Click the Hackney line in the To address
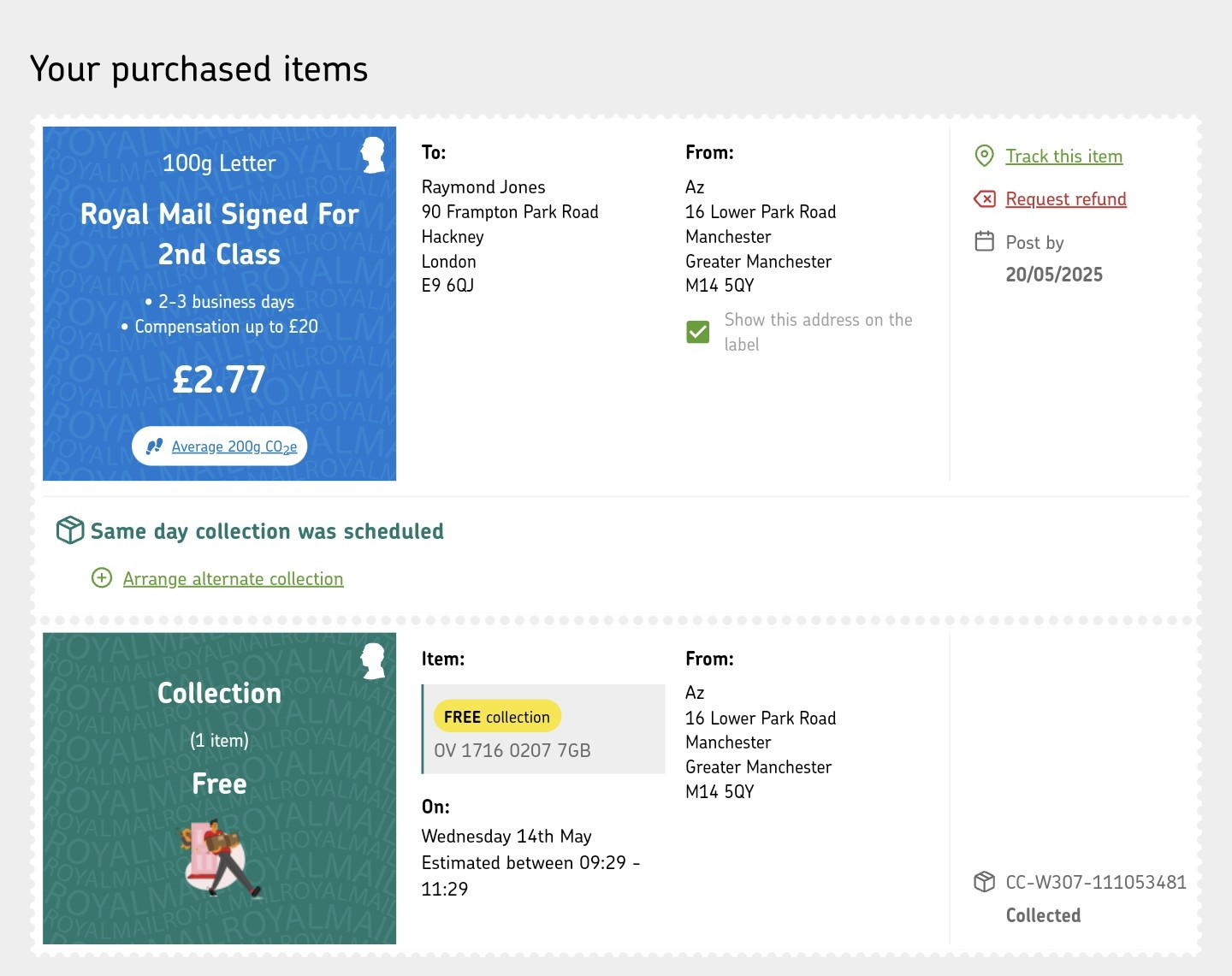The image size is (1232, 976). point(453,237)
